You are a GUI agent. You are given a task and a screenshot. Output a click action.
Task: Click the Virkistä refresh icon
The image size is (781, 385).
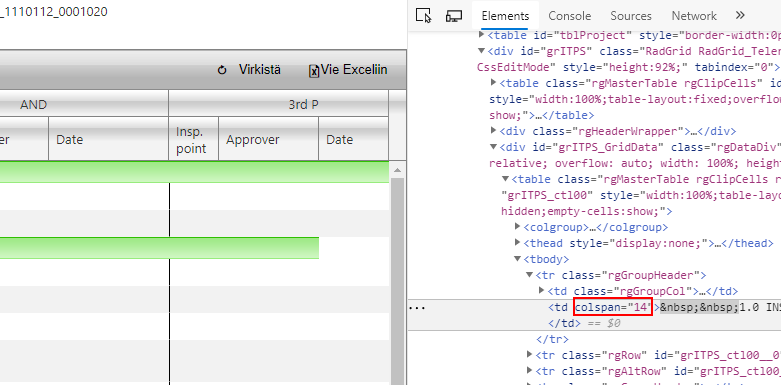222,71
